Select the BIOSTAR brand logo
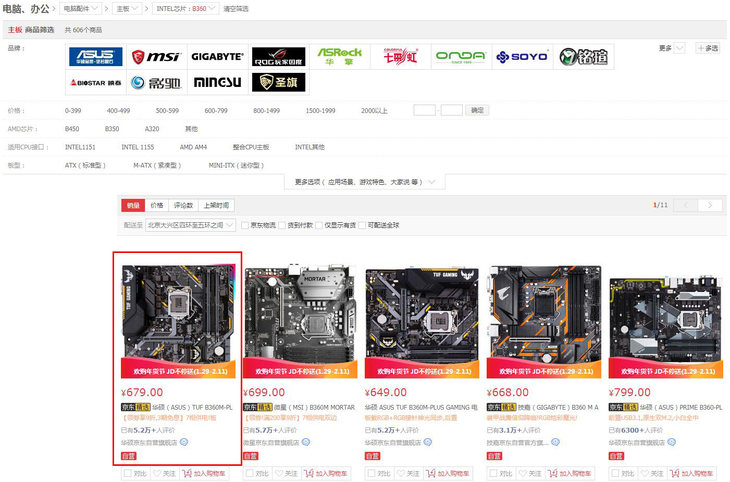Image resolution: width=730 pixels, height=482 pixels. [x=95, y=84]
